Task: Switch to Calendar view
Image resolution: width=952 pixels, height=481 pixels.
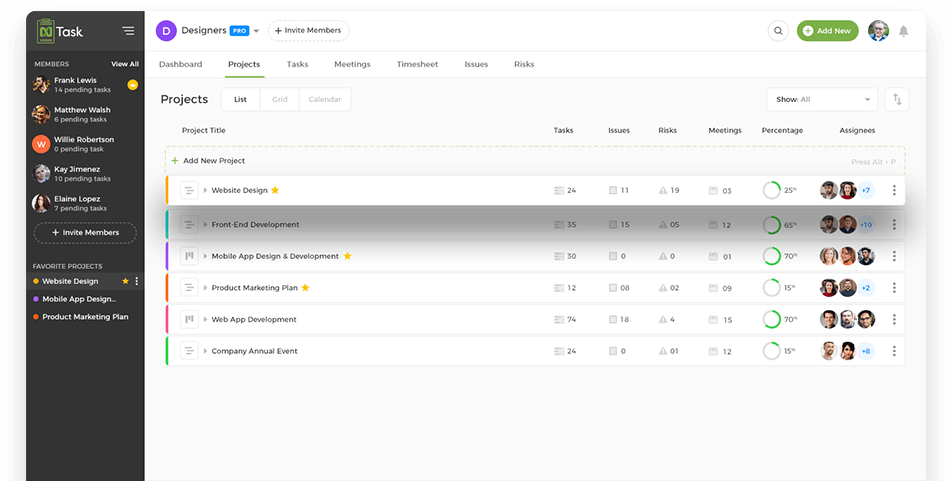Action: (x=325, y=100)
